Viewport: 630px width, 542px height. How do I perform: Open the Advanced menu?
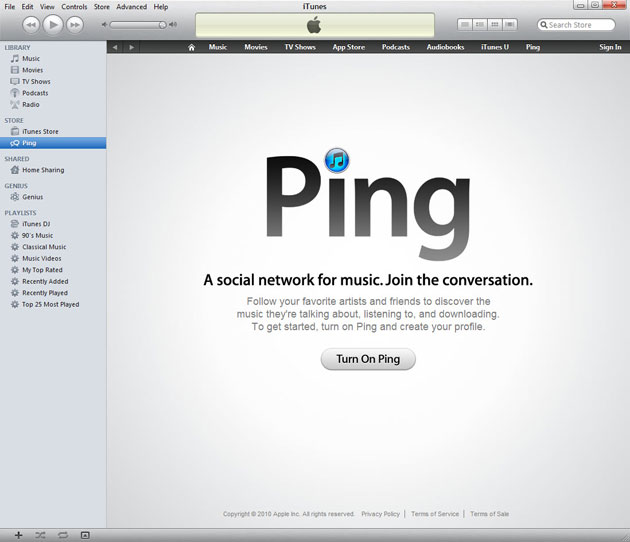[x=131, y=7]
